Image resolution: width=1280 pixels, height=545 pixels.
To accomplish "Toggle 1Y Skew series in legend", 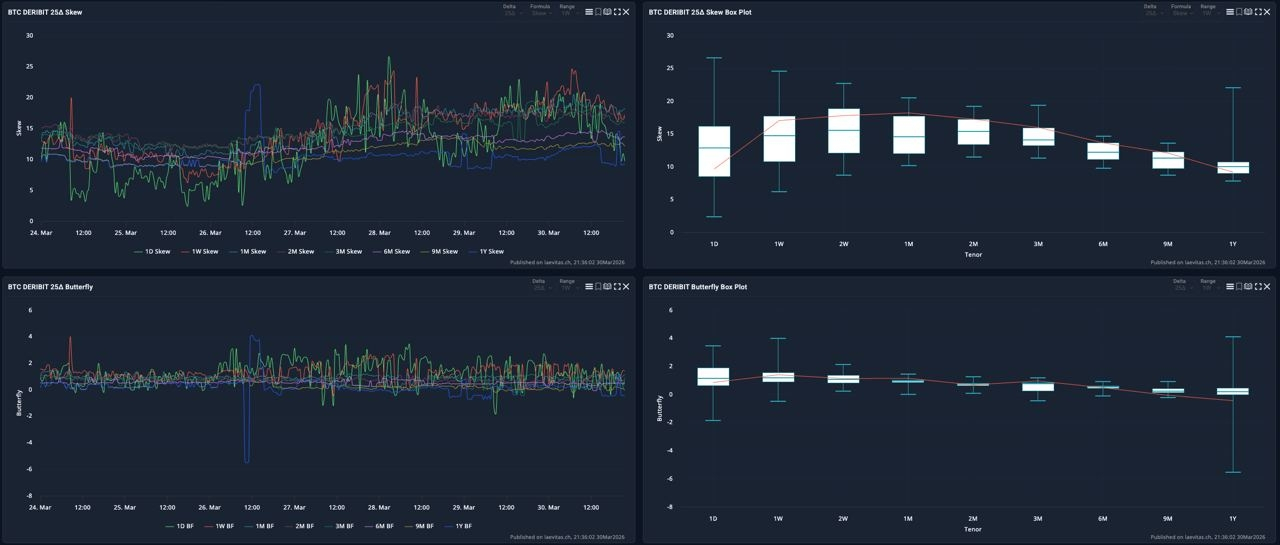I will point(486,252).
